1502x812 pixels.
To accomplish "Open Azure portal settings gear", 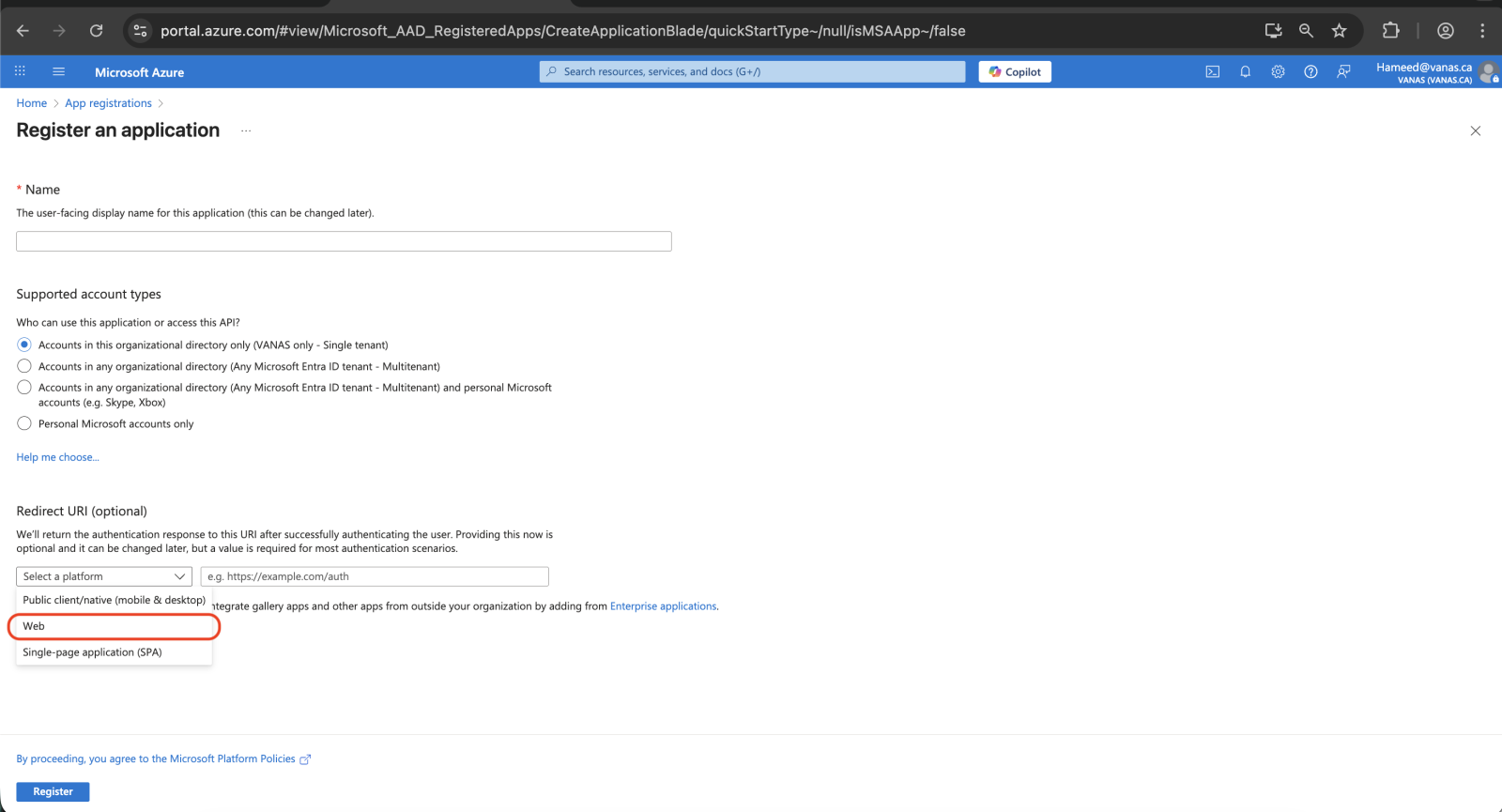I will 1278,71.
